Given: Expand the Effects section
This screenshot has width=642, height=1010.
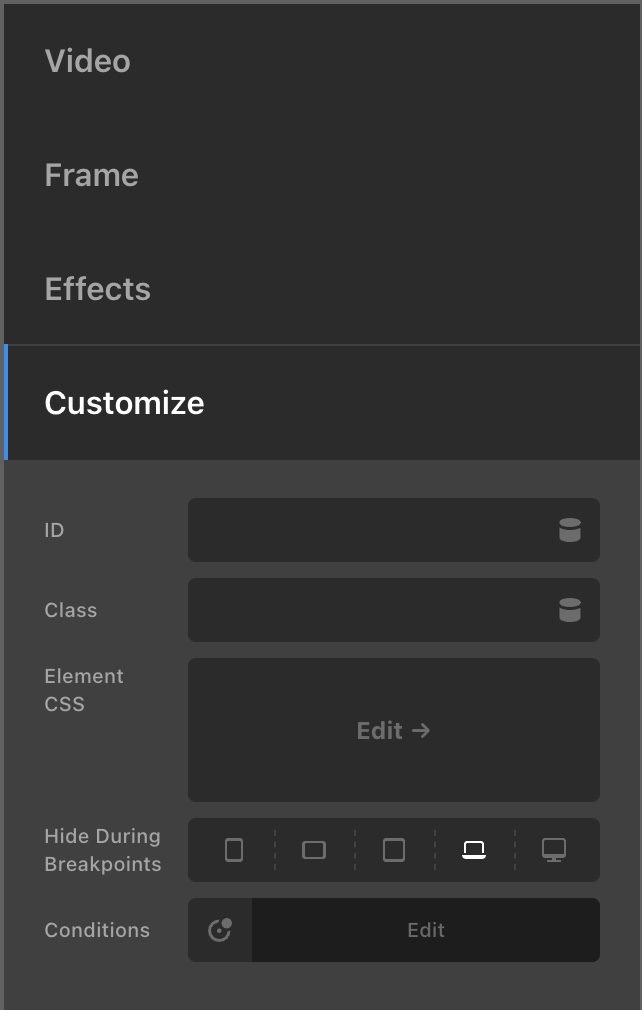Looking at the screenshot, I should (x=98, y=289).
